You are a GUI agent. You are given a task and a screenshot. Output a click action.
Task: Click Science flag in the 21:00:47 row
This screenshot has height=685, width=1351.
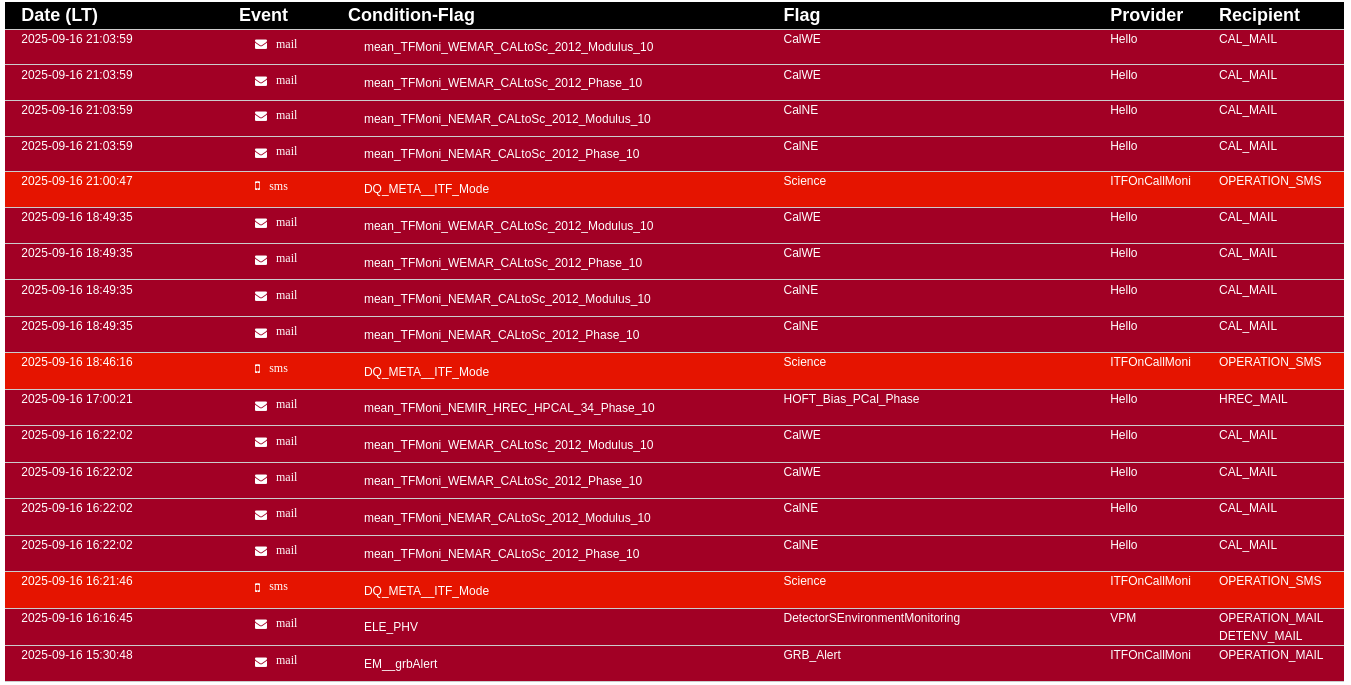click(x=805, y=181)
